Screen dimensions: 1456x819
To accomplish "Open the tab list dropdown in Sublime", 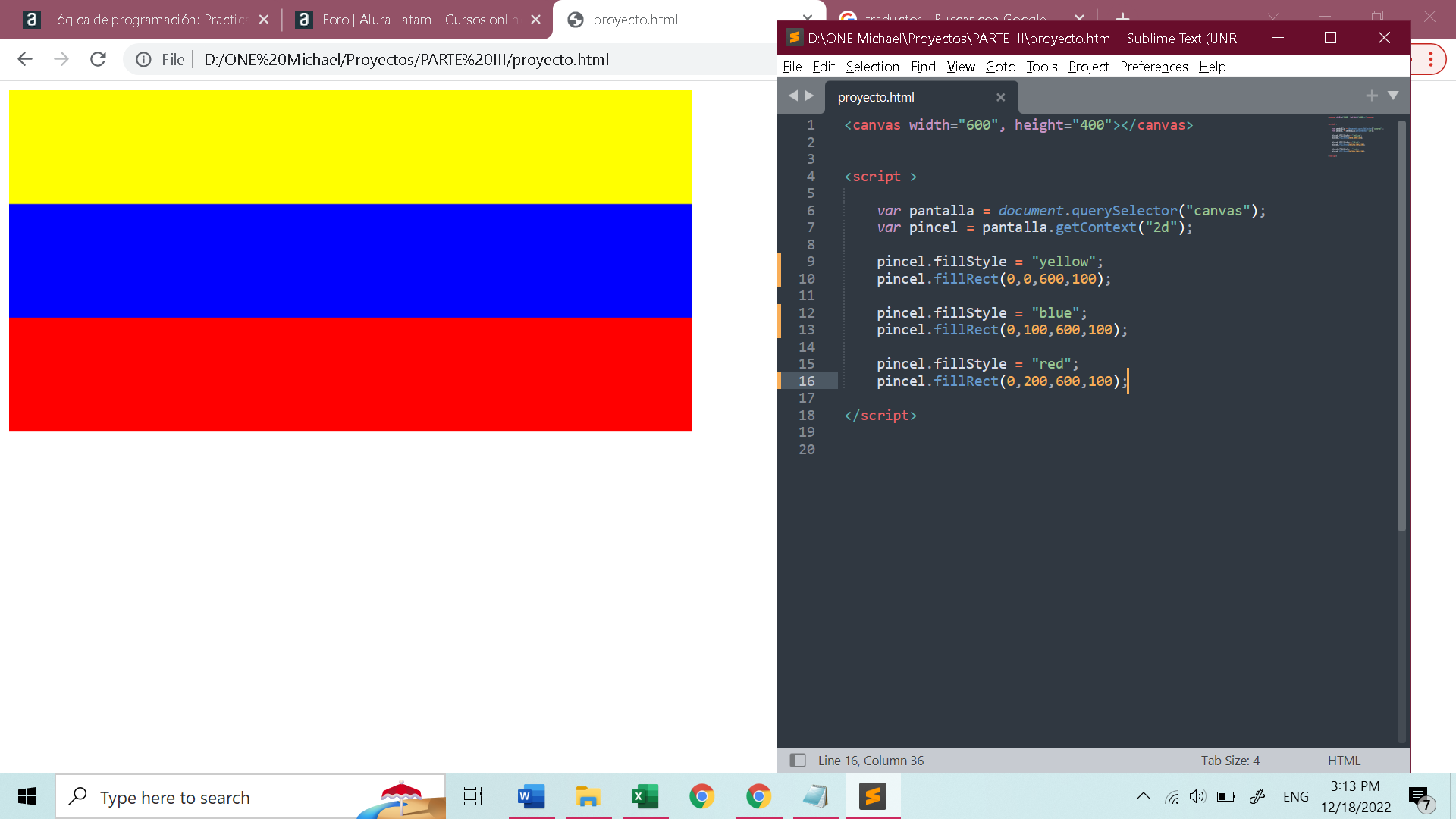I will [x=1393, y=96].
